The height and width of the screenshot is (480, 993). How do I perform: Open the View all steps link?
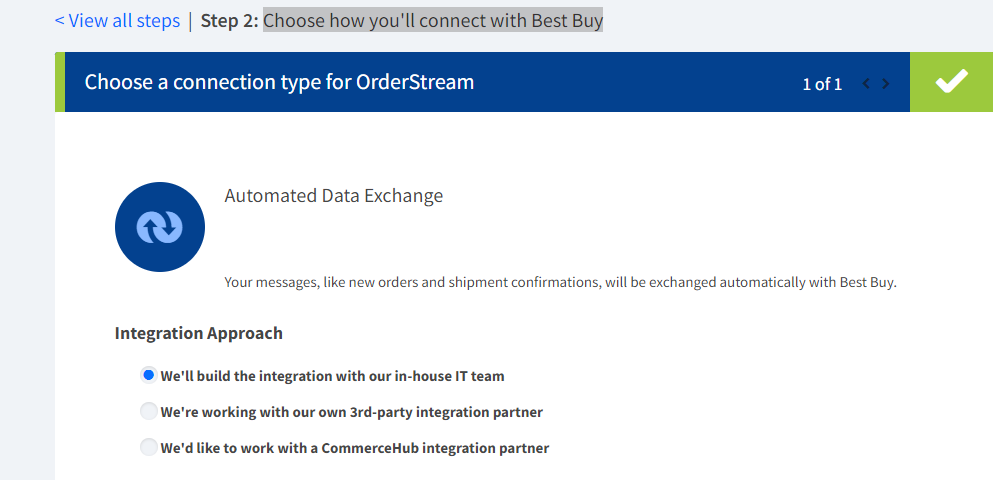point(122,21)
